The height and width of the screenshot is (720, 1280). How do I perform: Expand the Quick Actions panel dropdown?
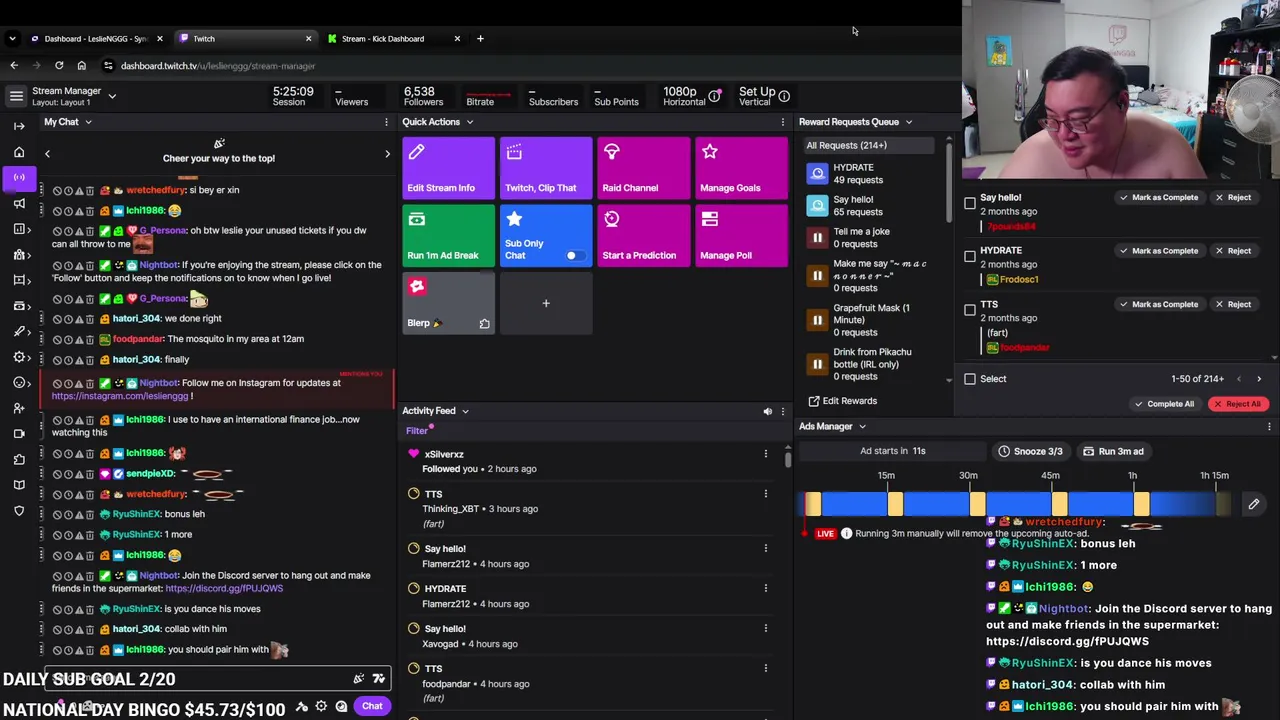tap(469, 122)
